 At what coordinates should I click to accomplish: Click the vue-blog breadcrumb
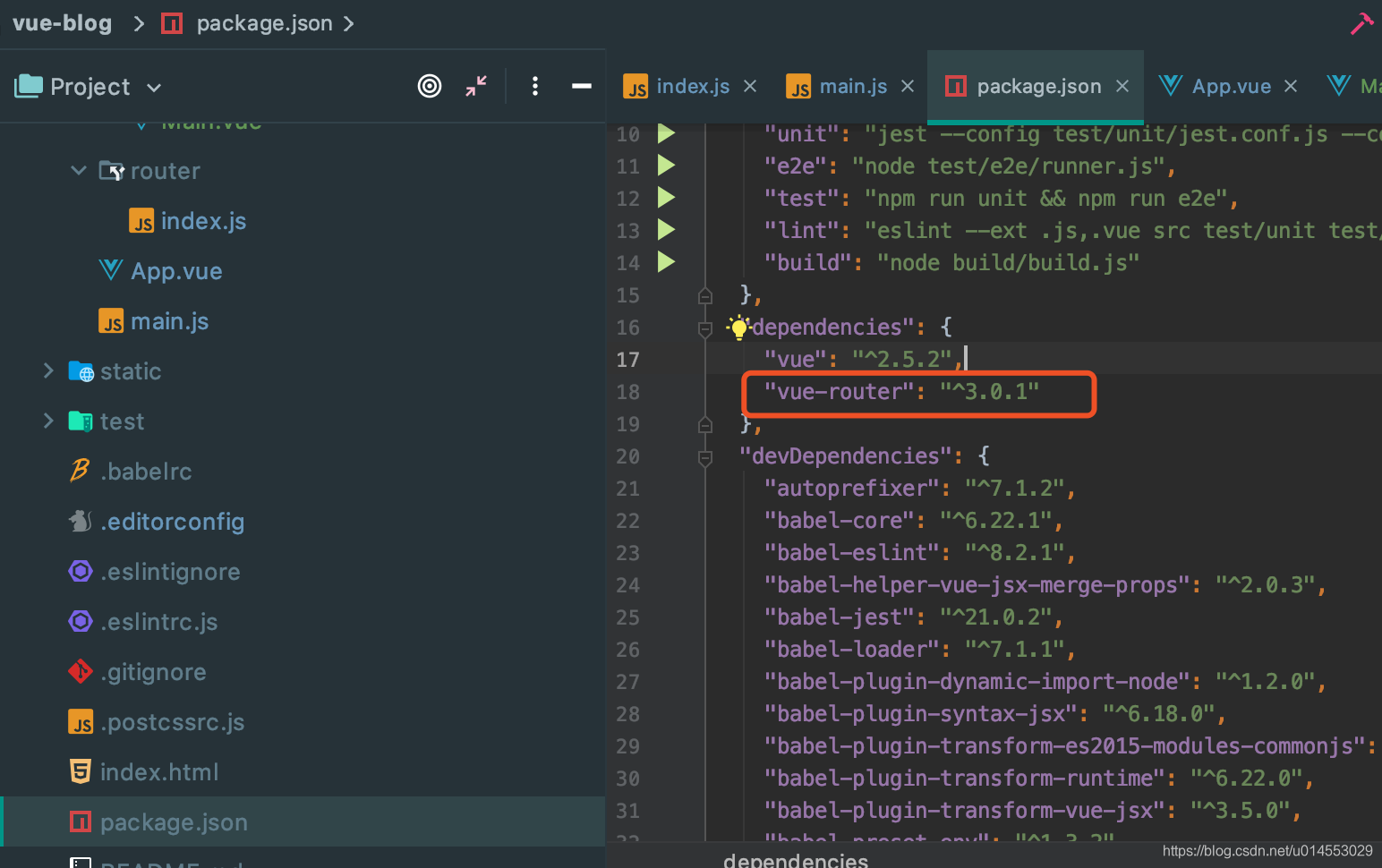(63, 23)
